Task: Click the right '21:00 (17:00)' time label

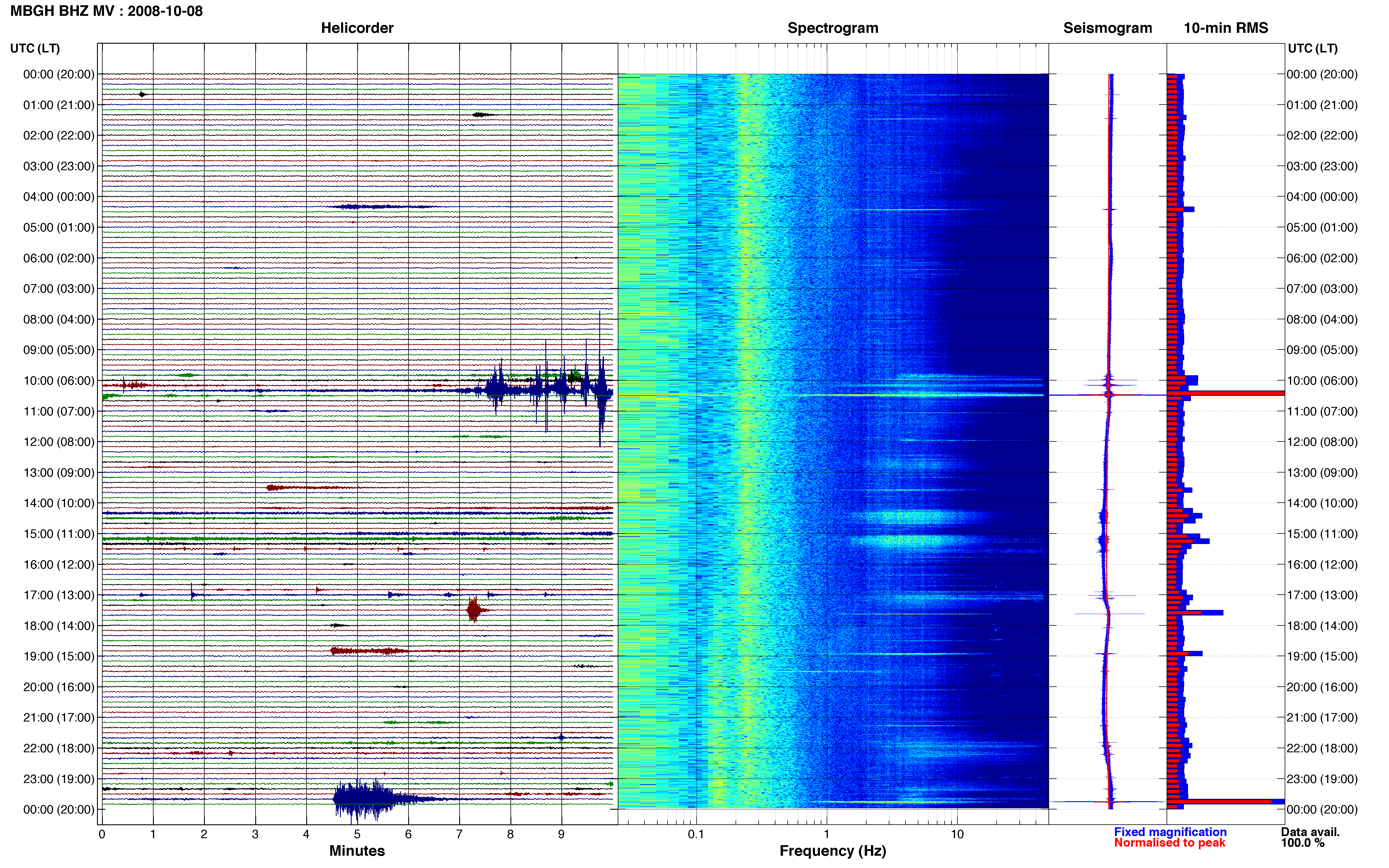Action: (x=1322, y=718)
